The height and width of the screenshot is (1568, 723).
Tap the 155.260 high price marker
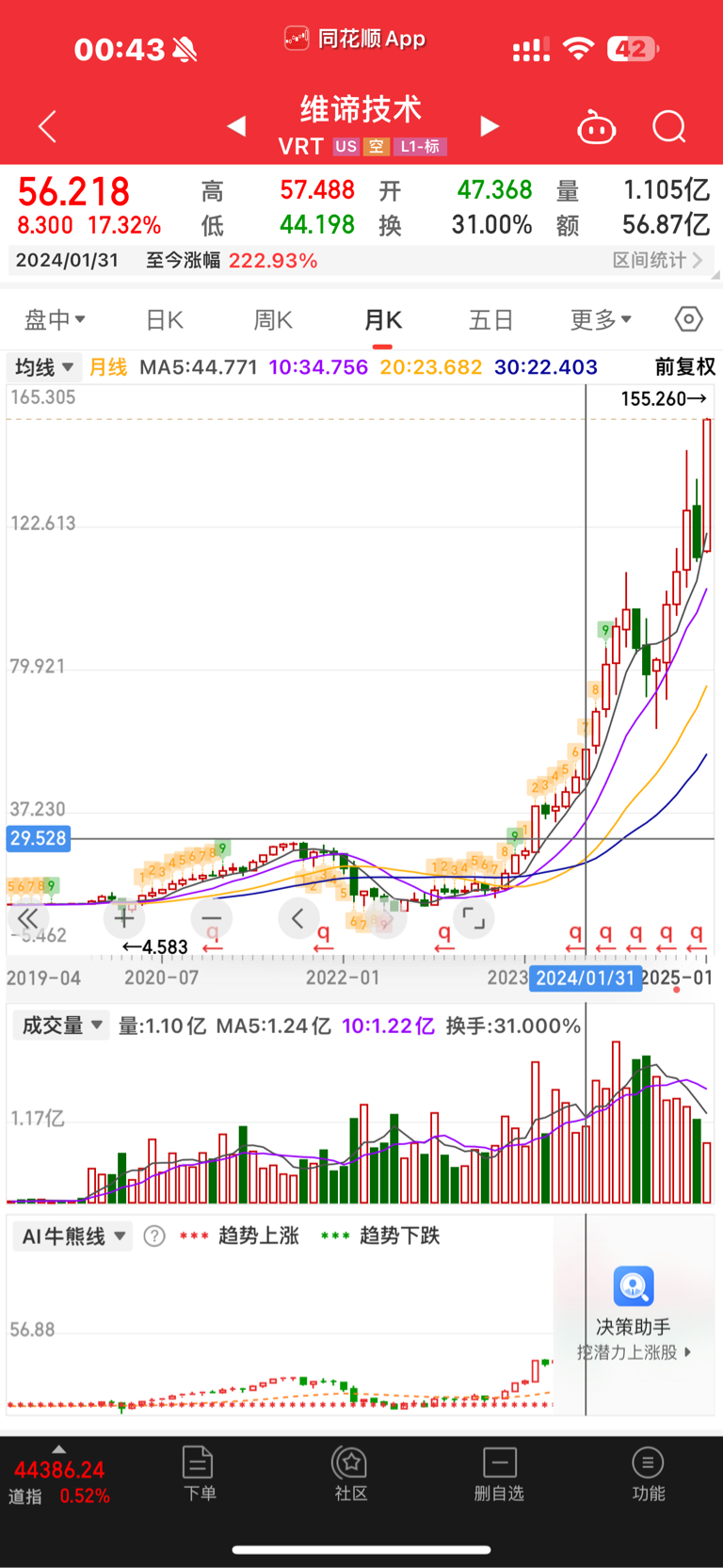pos(664,399)
